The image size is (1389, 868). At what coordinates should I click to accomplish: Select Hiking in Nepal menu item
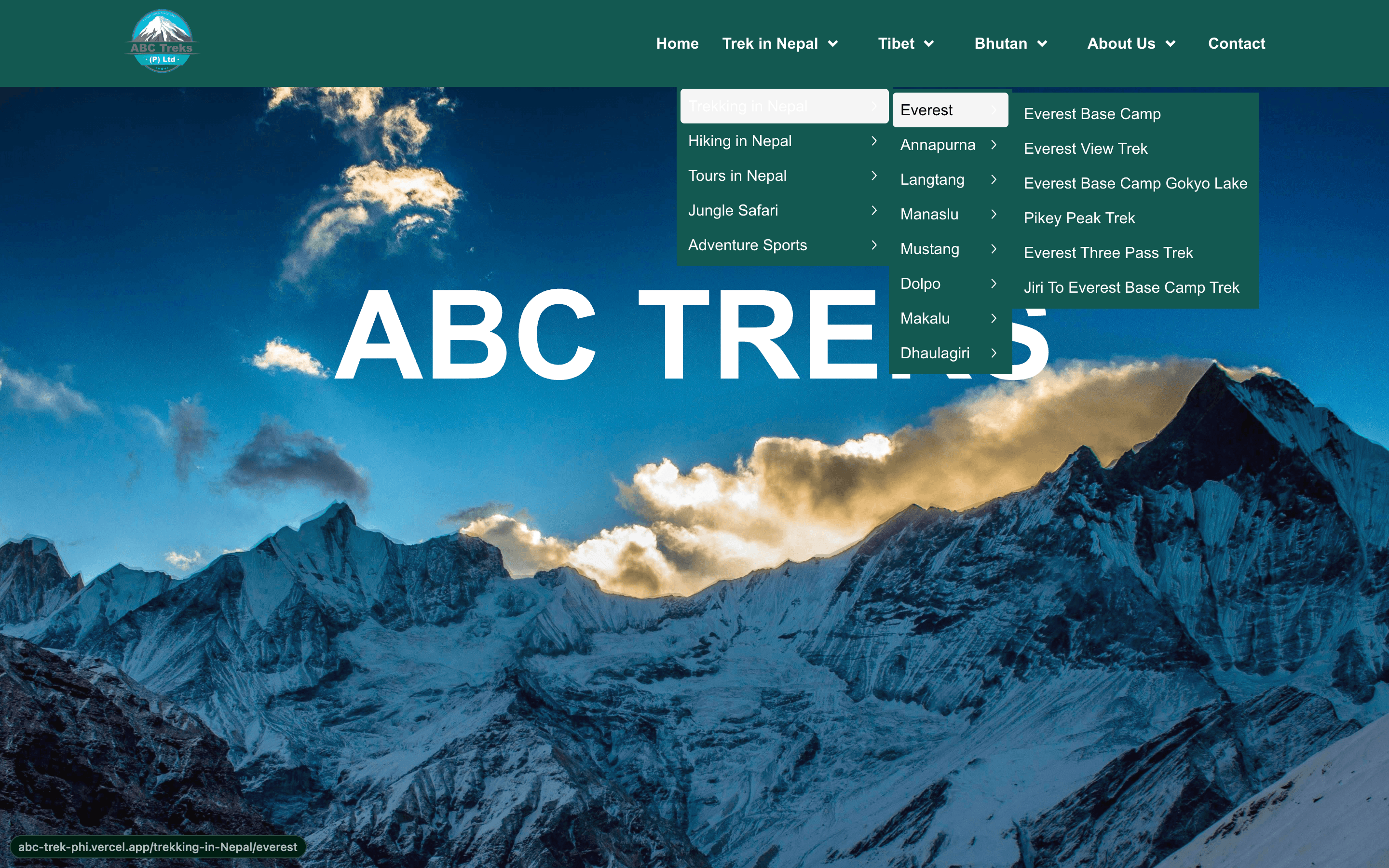784,141
